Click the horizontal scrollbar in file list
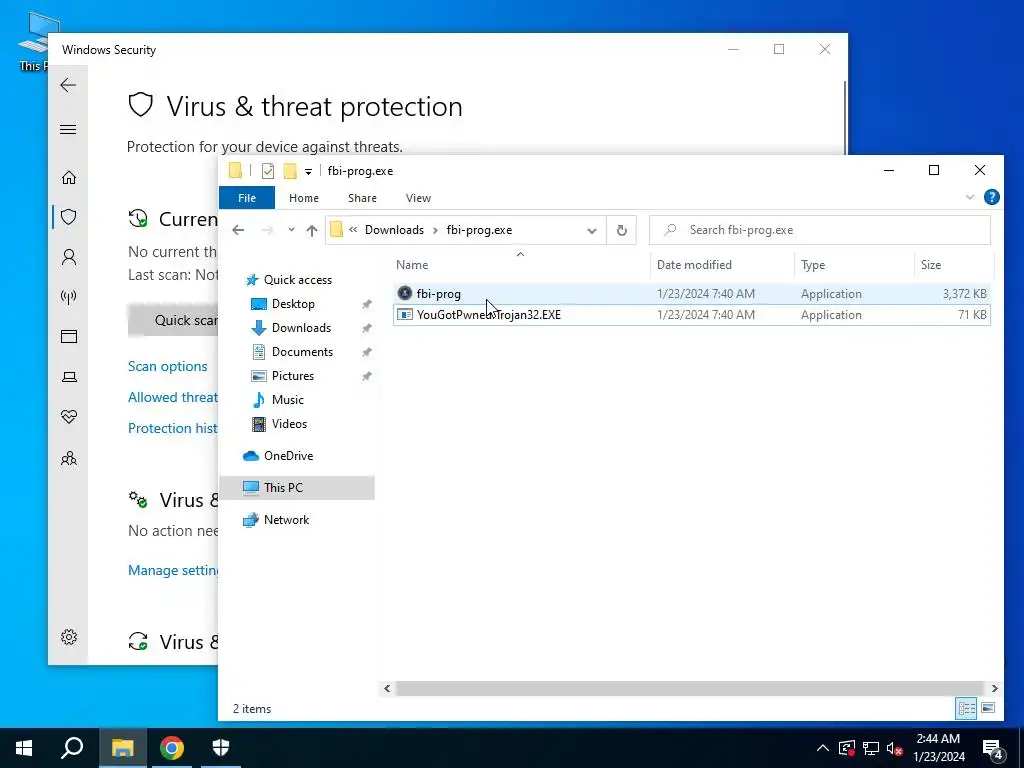 pyautogui.click(x=690, y=688)
